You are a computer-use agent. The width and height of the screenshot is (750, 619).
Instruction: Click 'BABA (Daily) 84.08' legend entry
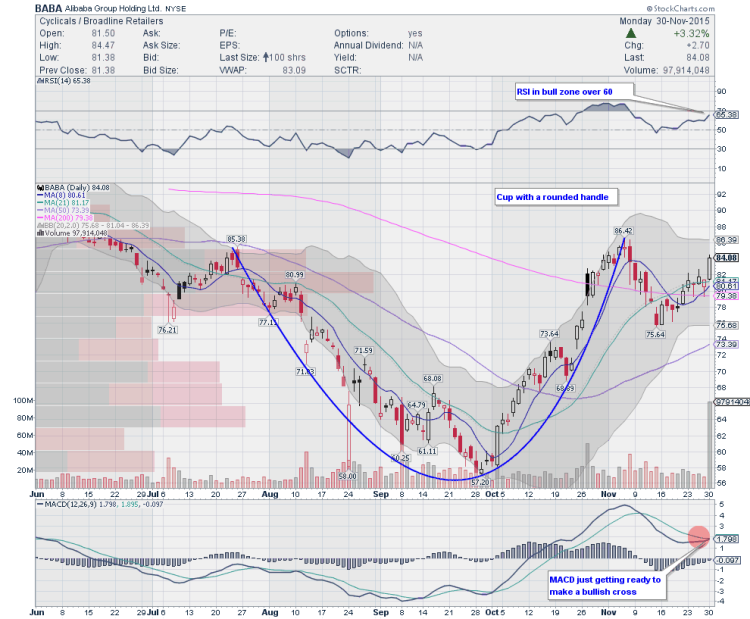click(x=73, y=188)
